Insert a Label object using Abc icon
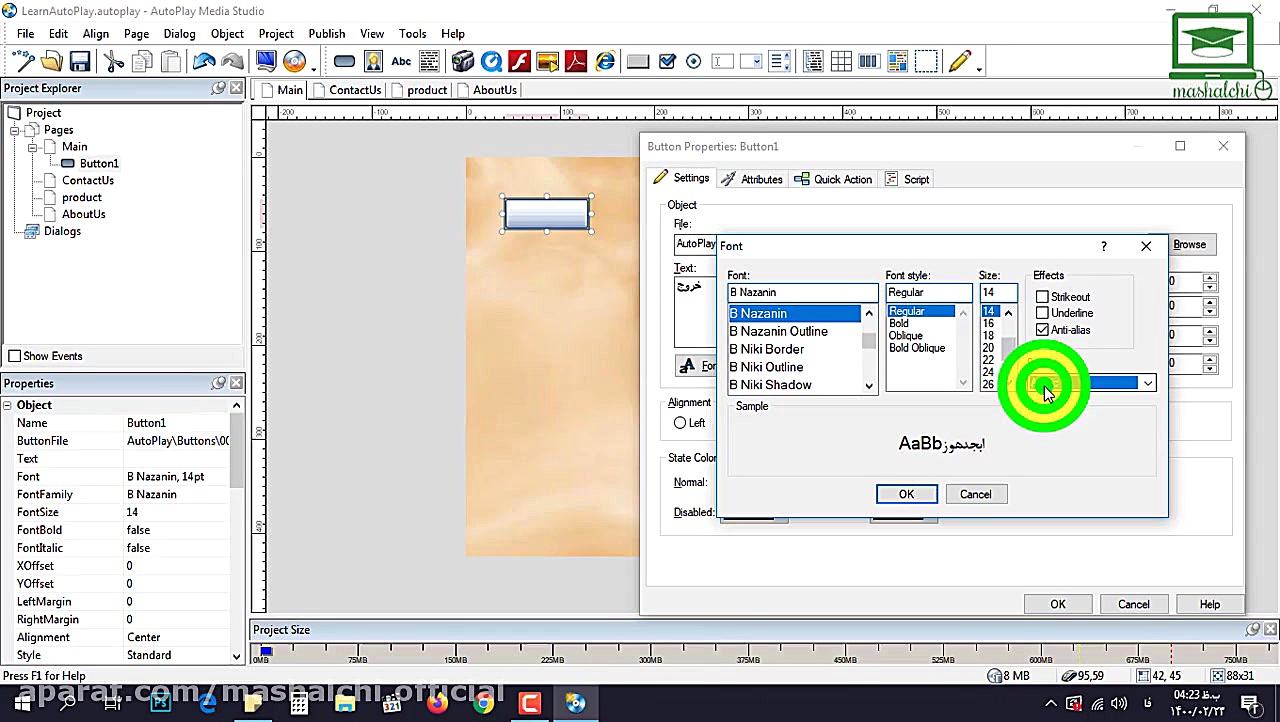The image size is (1280, 722). click(401, 62)
